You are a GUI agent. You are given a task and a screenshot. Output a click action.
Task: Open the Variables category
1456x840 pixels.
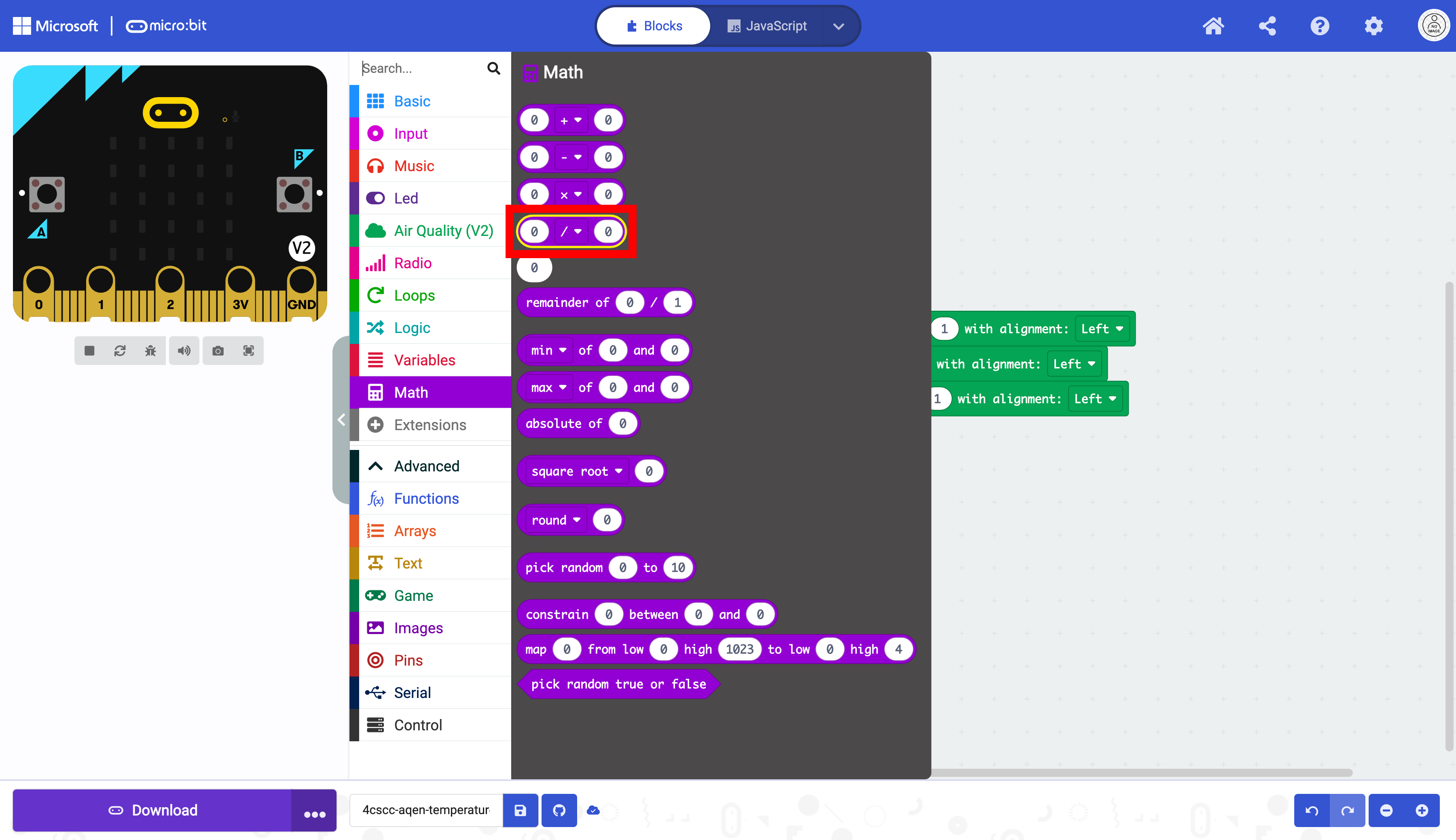pyautogui.click(x=430, y=360)
